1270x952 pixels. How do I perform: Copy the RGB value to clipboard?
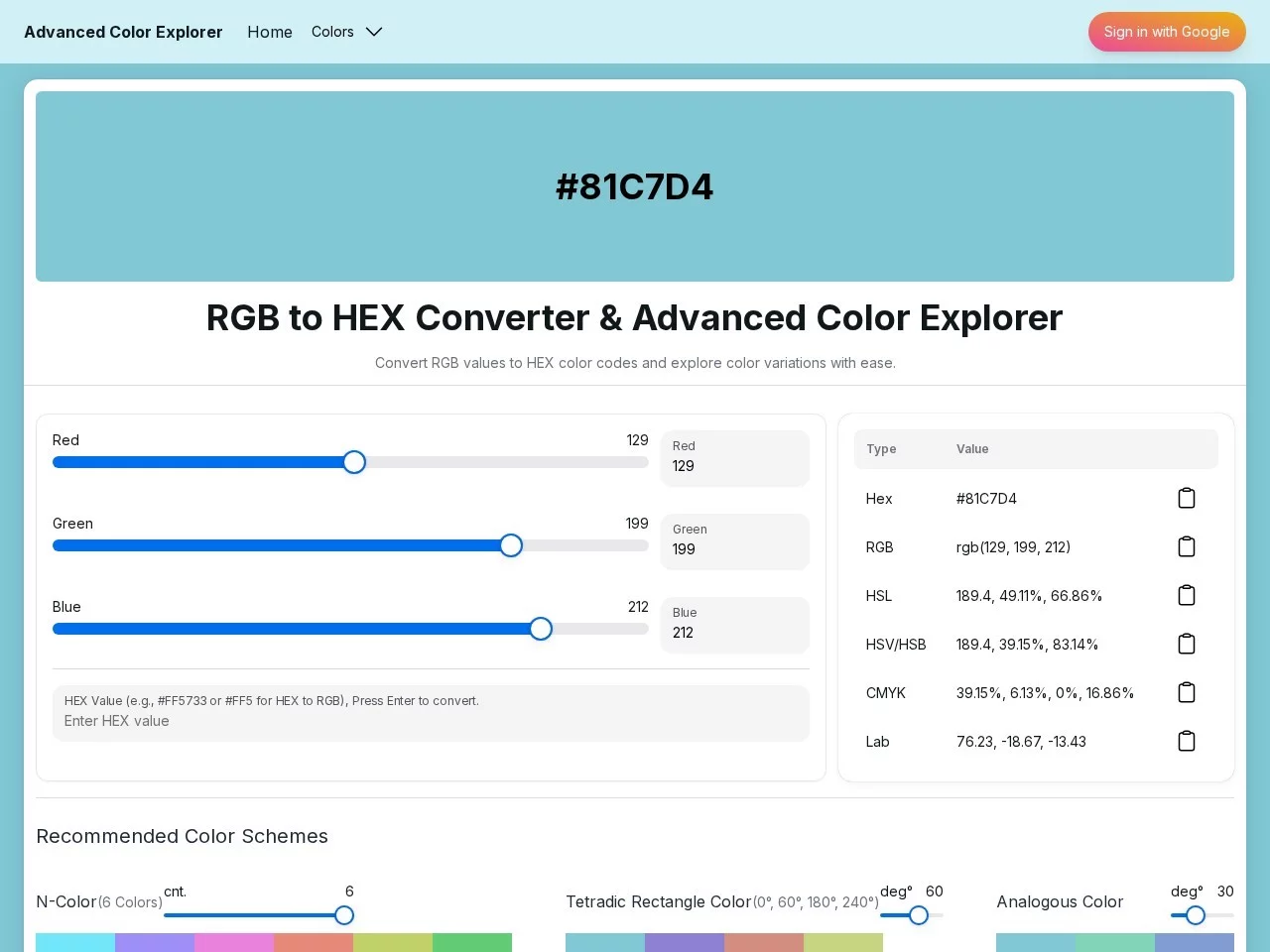pyautogui.click(x=1186, y=546)
